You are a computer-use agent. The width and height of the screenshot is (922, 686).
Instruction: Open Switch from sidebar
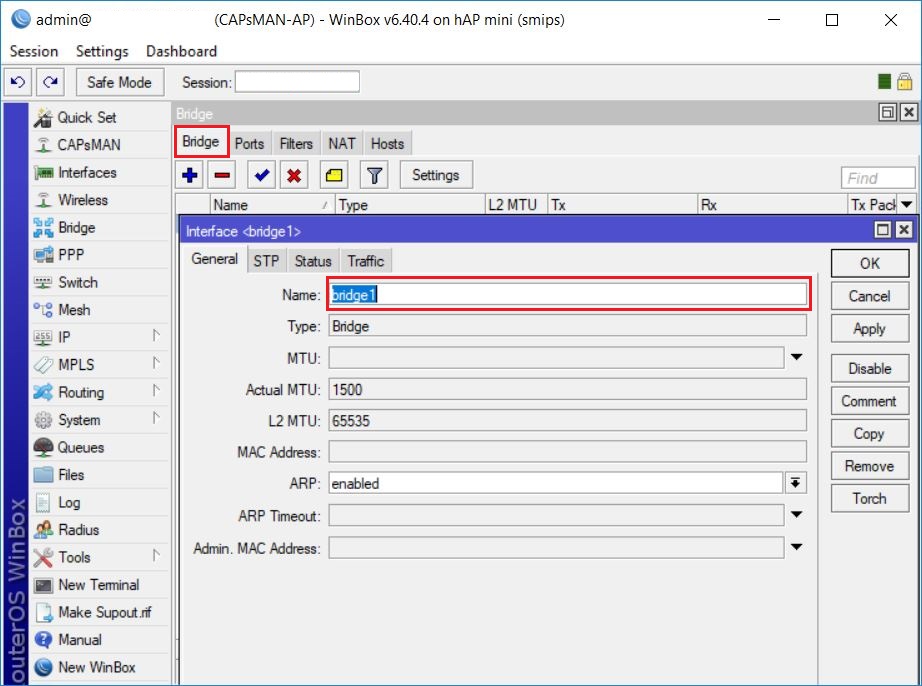99,283
